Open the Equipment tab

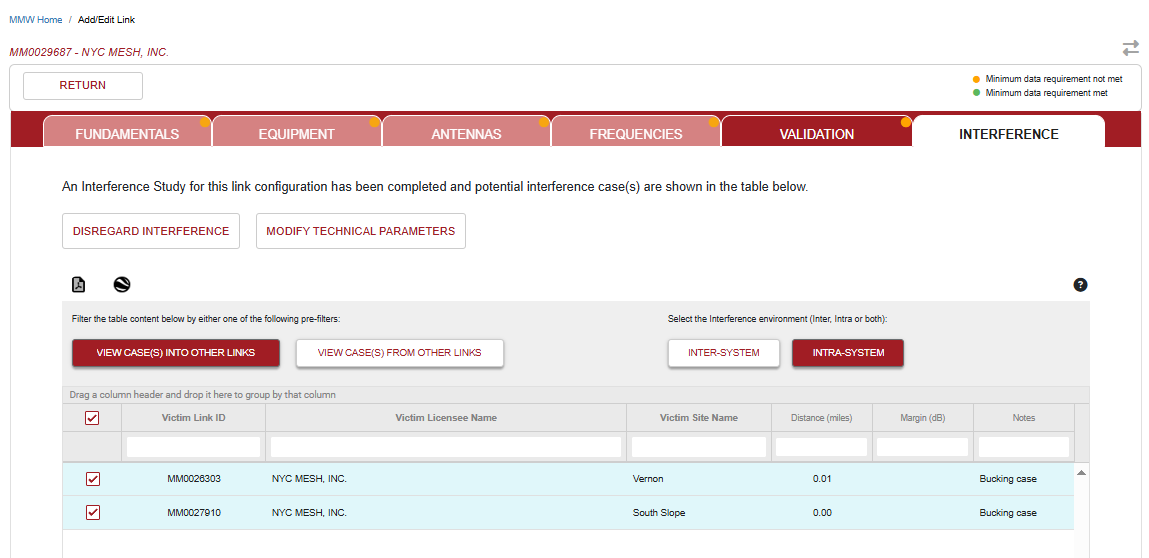pyautogui.click(x=296, y=134)
